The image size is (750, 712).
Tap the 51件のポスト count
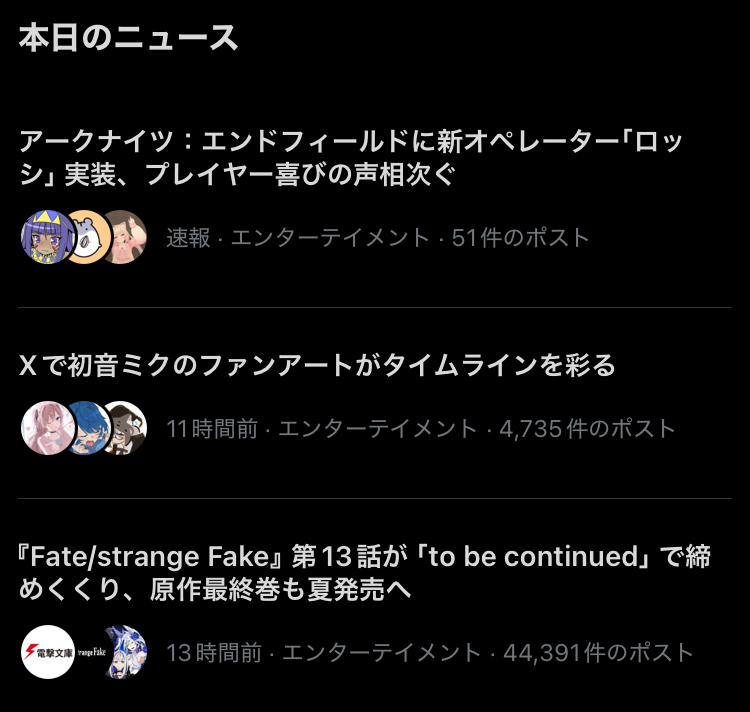521,238
